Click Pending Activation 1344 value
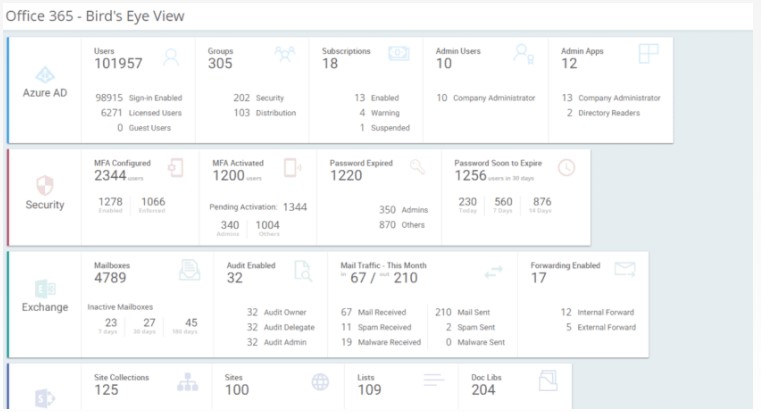 (295, 207)
